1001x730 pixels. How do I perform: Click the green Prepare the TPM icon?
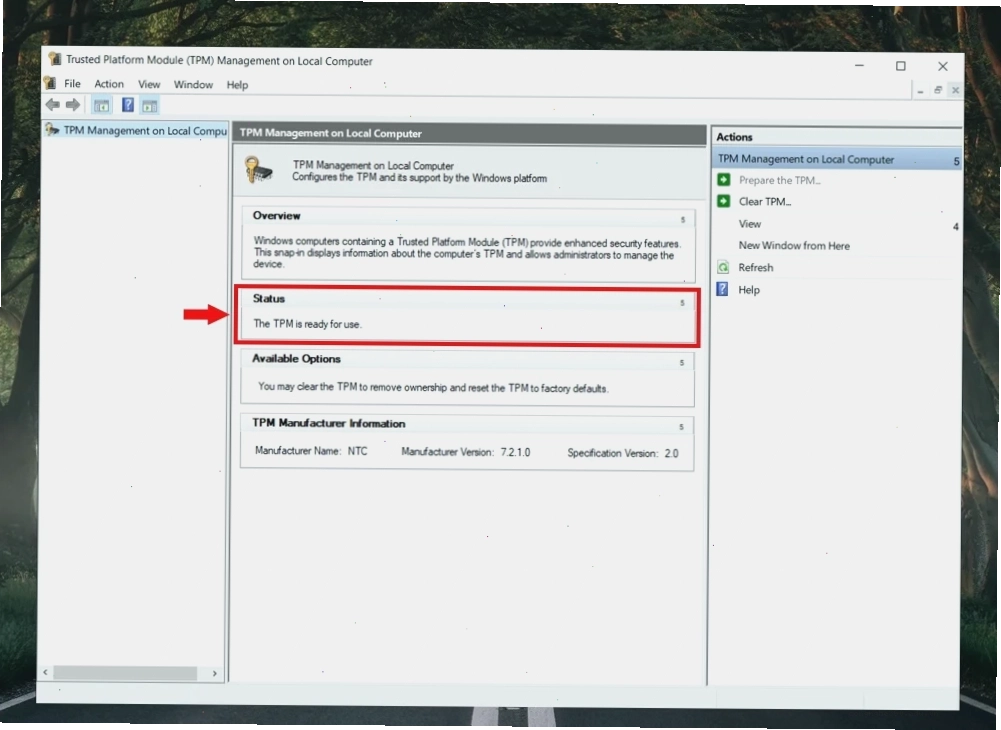click(x=723, y=179)
